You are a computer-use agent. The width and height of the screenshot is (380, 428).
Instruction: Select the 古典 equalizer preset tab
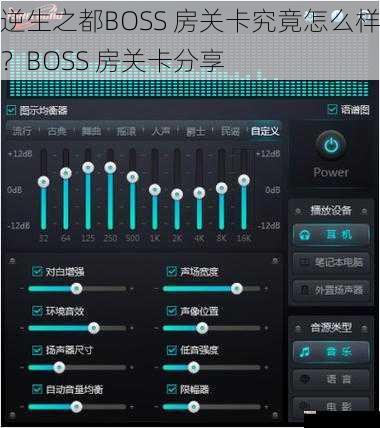tap(57, 131)
